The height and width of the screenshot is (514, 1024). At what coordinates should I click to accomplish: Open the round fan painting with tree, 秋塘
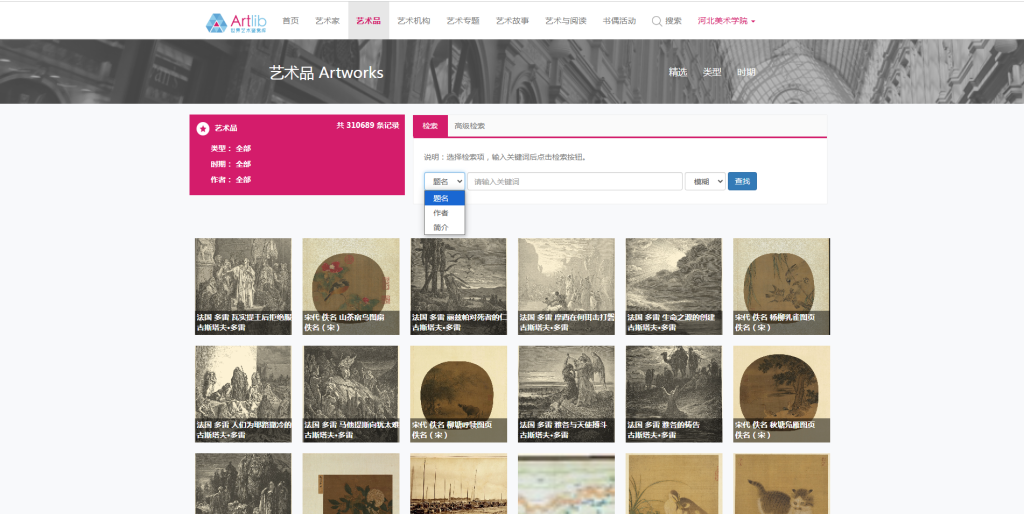(782, 394)
